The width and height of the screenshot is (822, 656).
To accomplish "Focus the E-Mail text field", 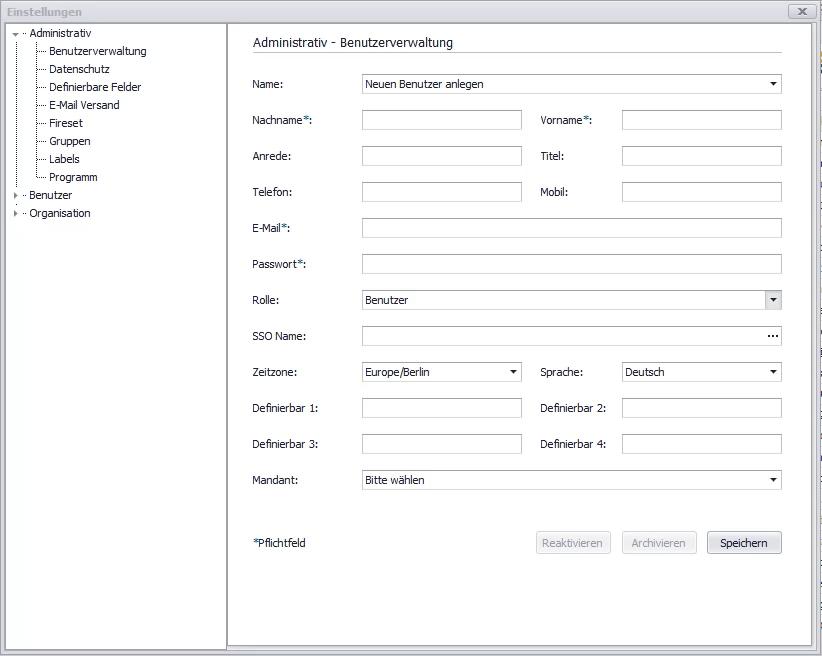I will tap(571, 228).
